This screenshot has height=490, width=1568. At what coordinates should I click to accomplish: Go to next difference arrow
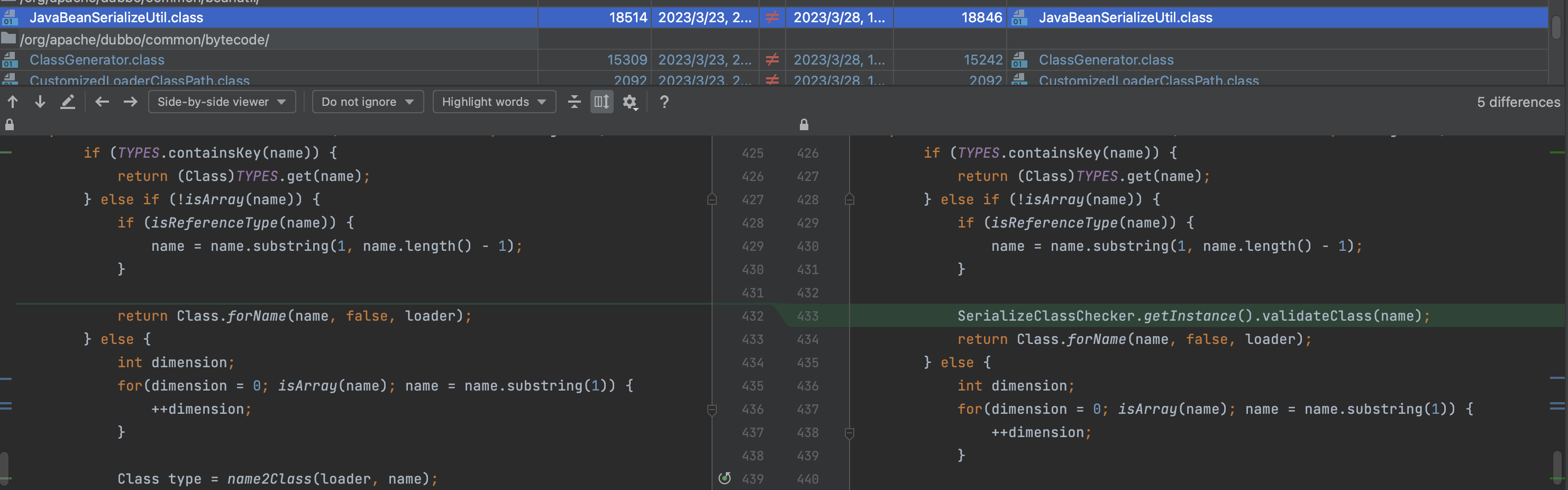coord(40,102)
